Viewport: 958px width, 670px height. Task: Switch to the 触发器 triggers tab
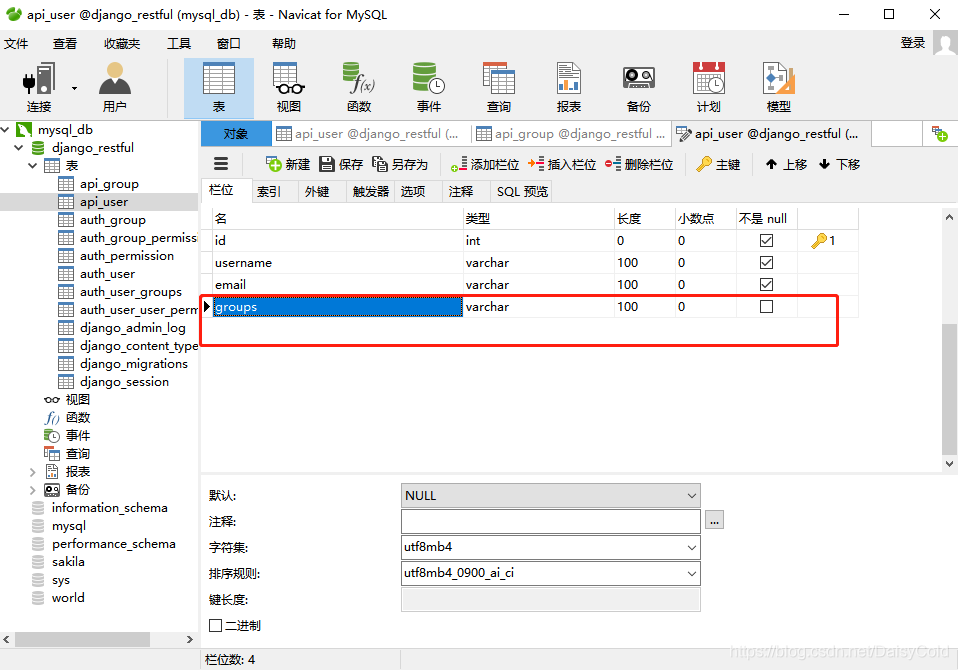click(x=370, y=192)
